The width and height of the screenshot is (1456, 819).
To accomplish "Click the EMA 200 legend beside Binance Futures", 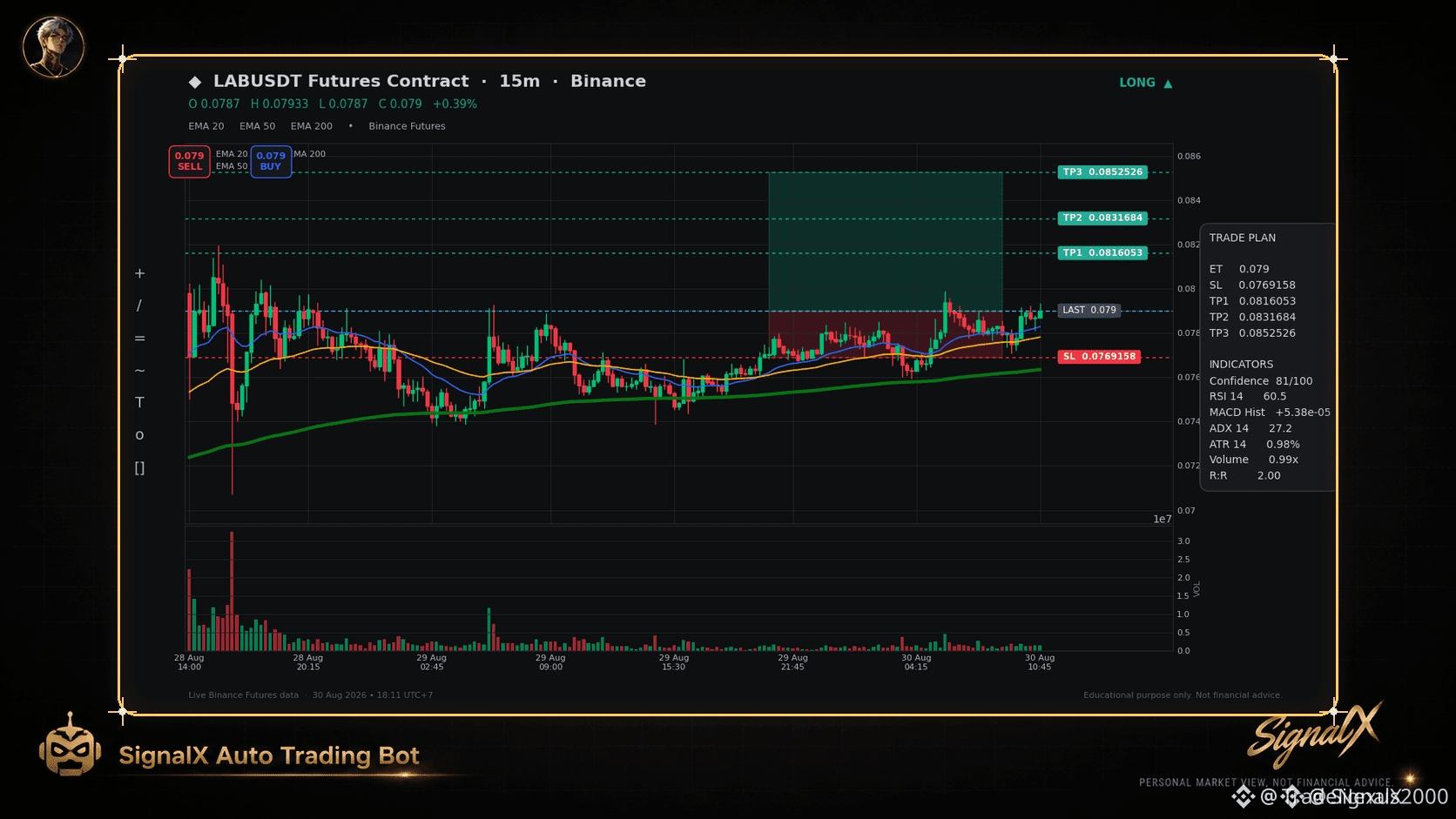I will [x=312, y=126].
